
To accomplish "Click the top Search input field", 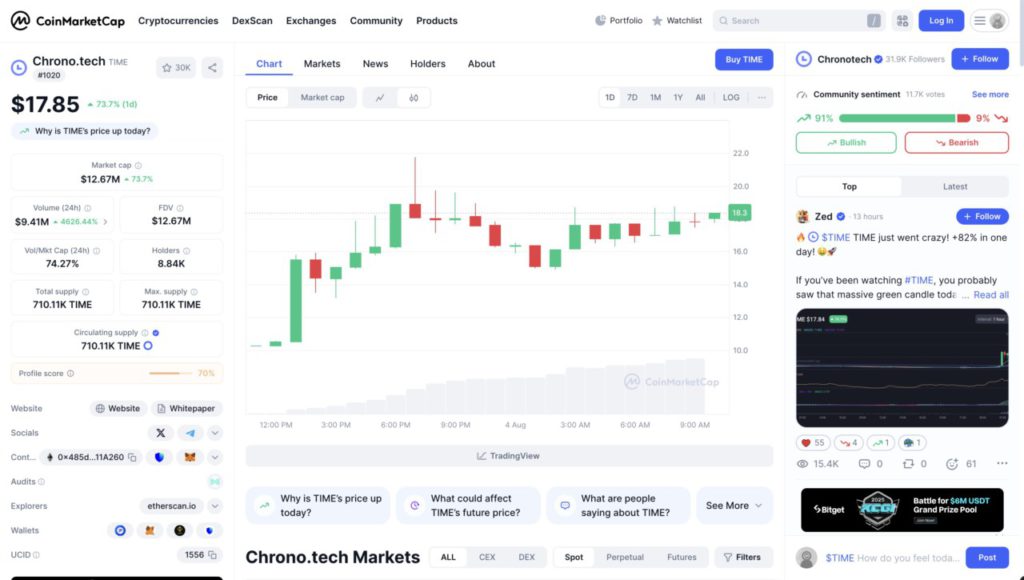I will (795, 21).
